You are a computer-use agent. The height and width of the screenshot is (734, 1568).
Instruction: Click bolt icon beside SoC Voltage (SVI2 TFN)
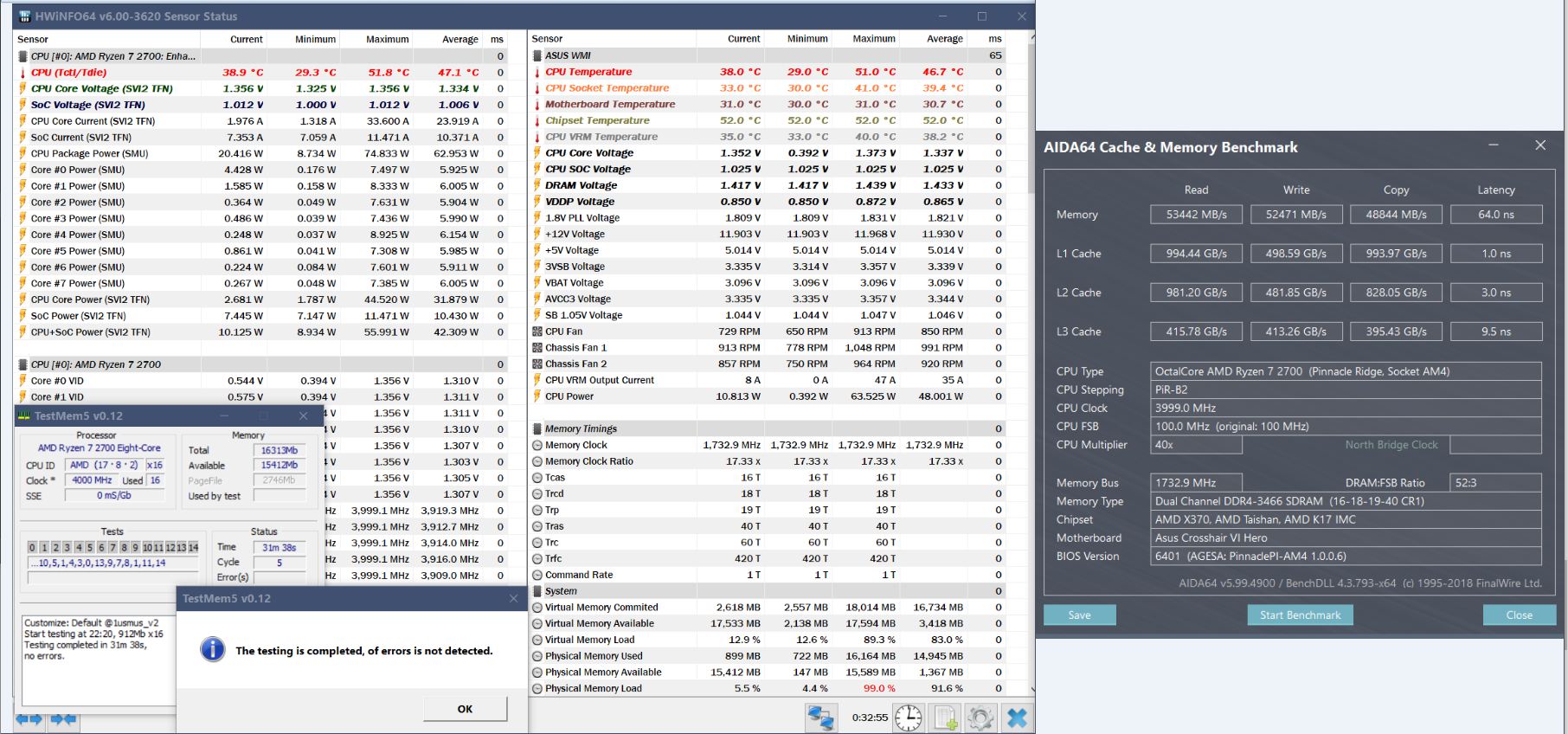(x=23, y=105)
